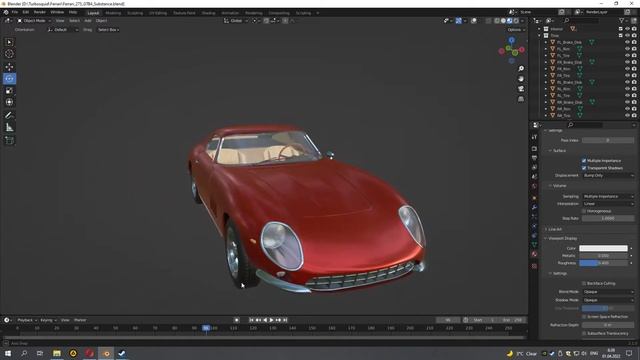Select the Select Box tool in the toolbar
640x360 pixels.
coord(9,42)
